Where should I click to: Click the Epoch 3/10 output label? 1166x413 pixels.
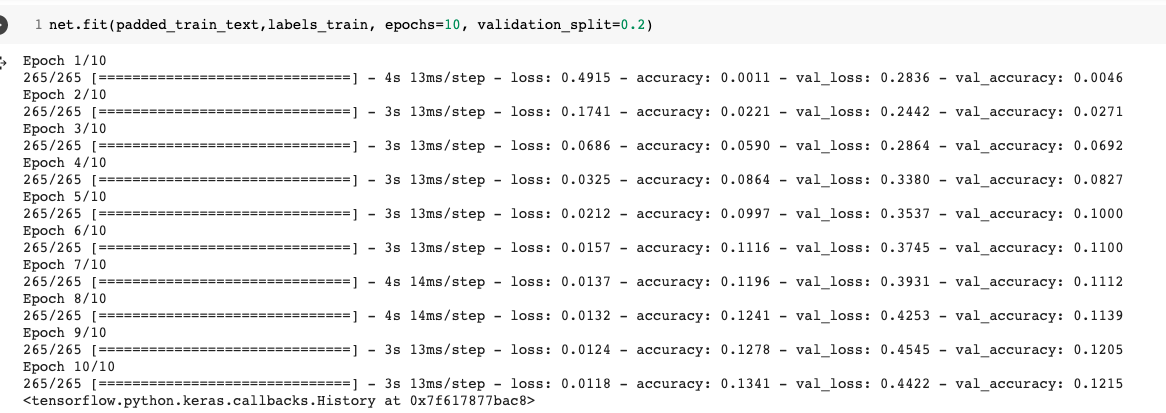click(57, 129)
